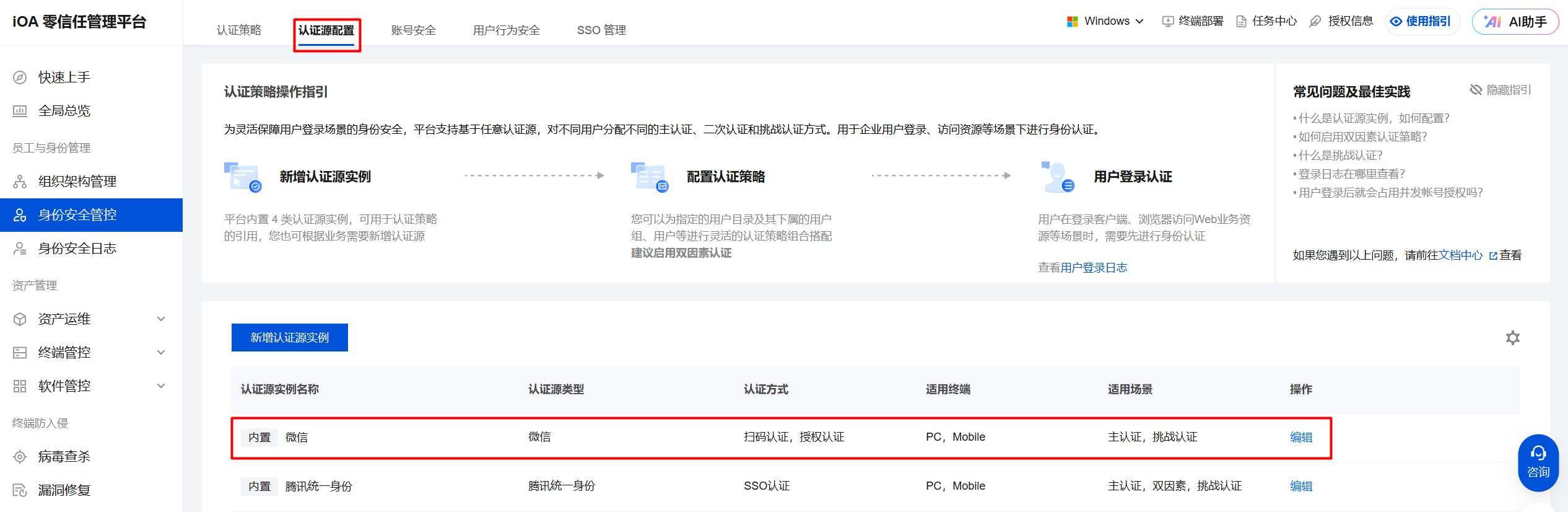Expand the 终端管控 sidebar menu
This screenshot has height=512, width=1568.
click(x=90, y=353)
